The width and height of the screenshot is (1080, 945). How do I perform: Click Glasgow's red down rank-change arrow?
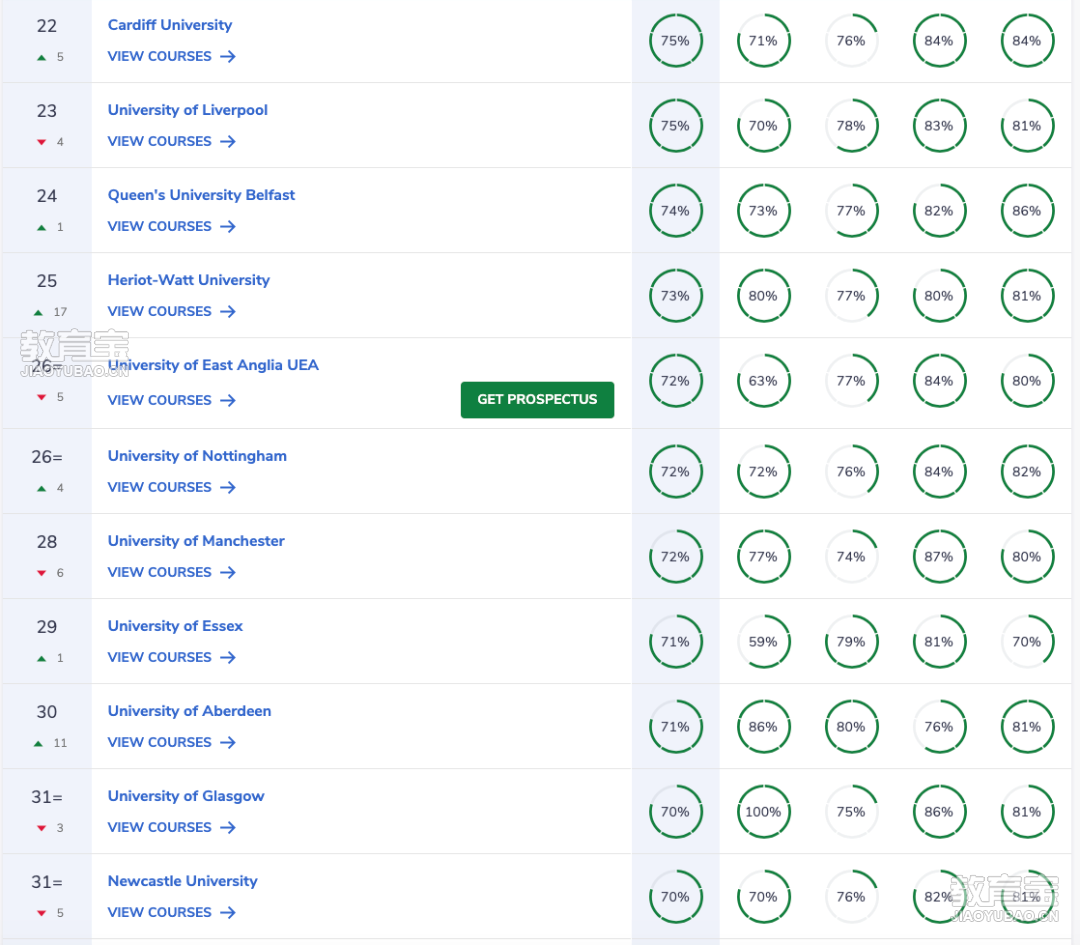click(x=41, y=829)
